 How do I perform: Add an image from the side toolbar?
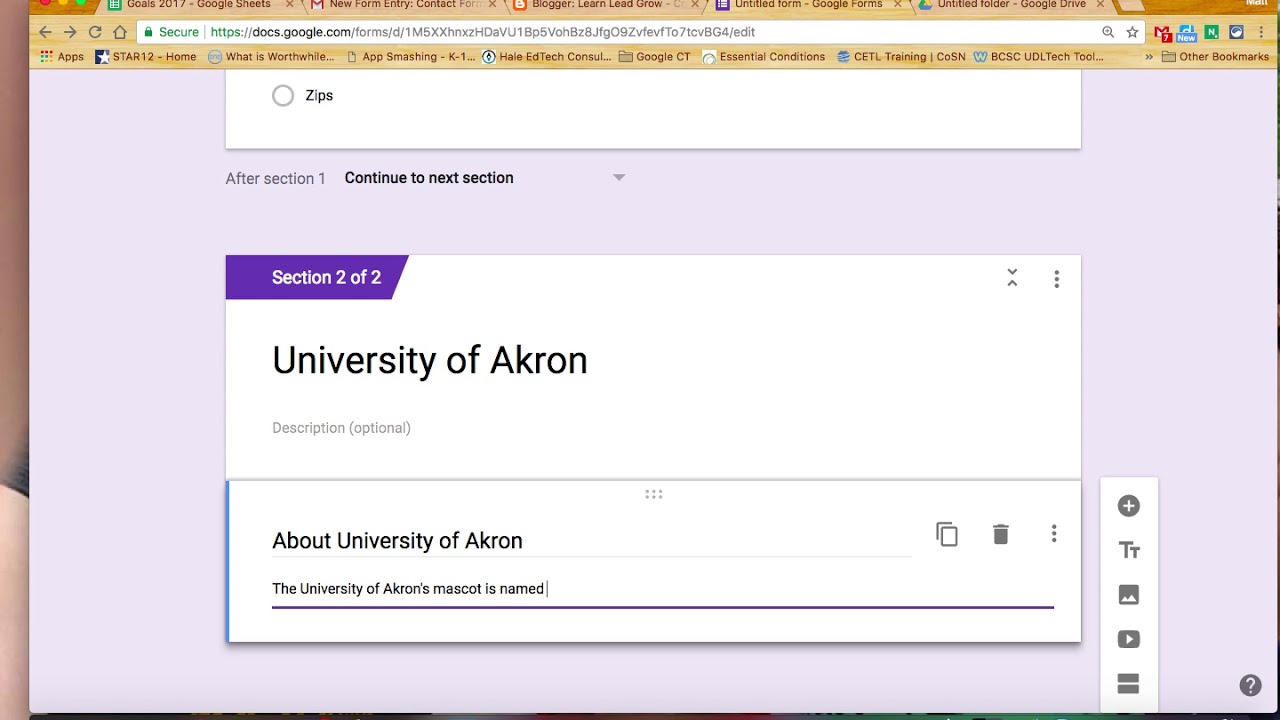[x=1128, y=595]
